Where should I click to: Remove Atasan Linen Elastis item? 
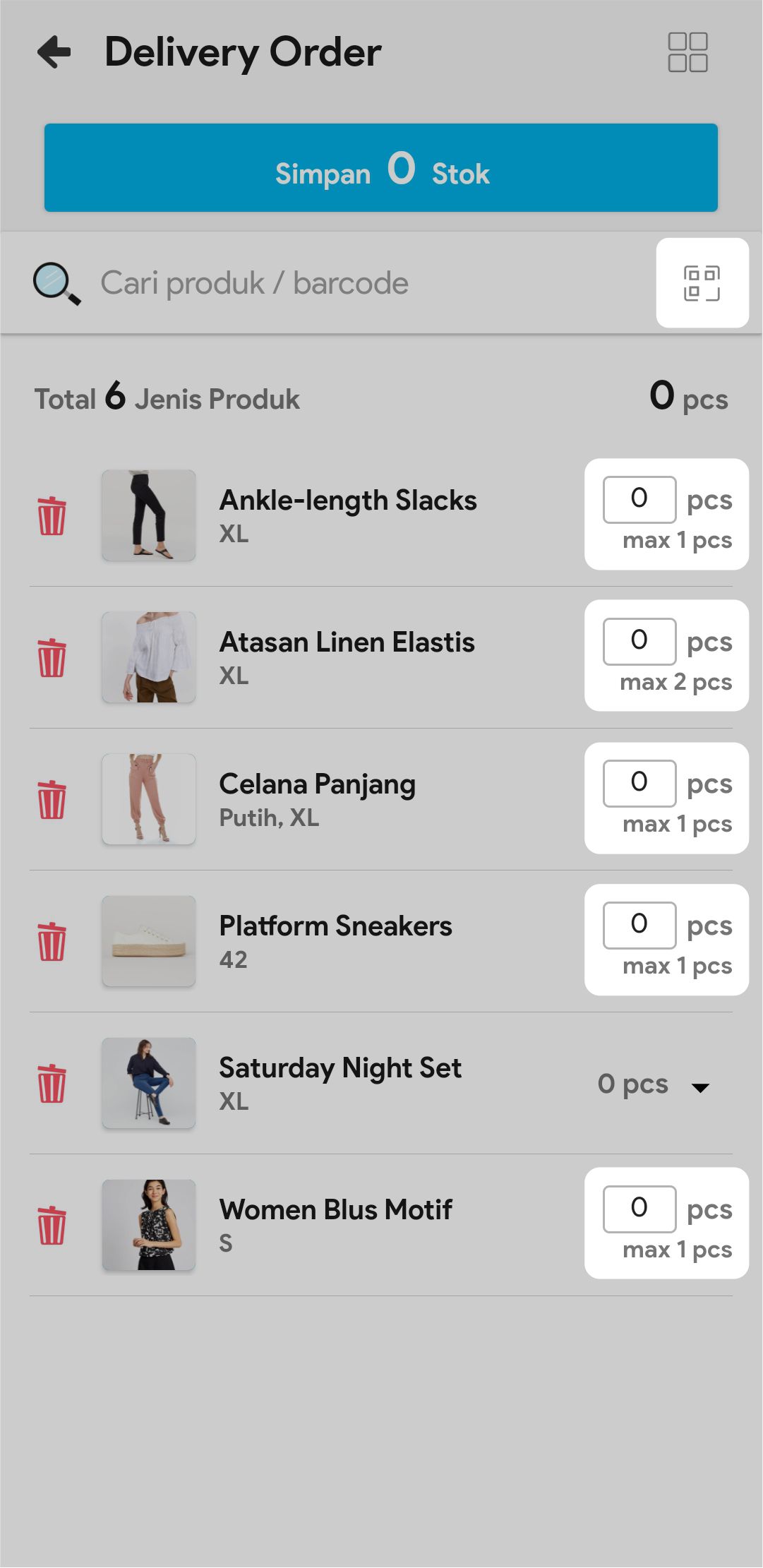(x=52, y=658)
